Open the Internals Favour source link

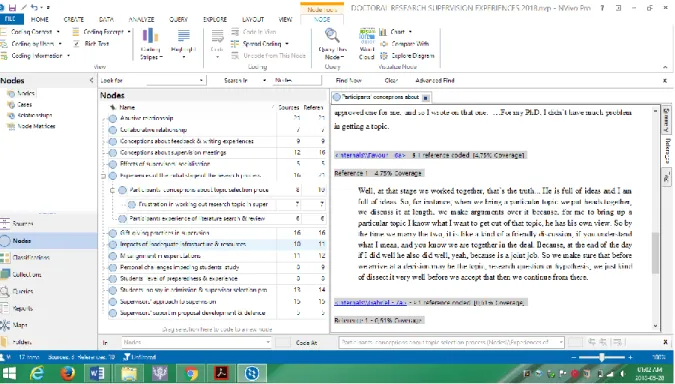click(x=370, y=155)
